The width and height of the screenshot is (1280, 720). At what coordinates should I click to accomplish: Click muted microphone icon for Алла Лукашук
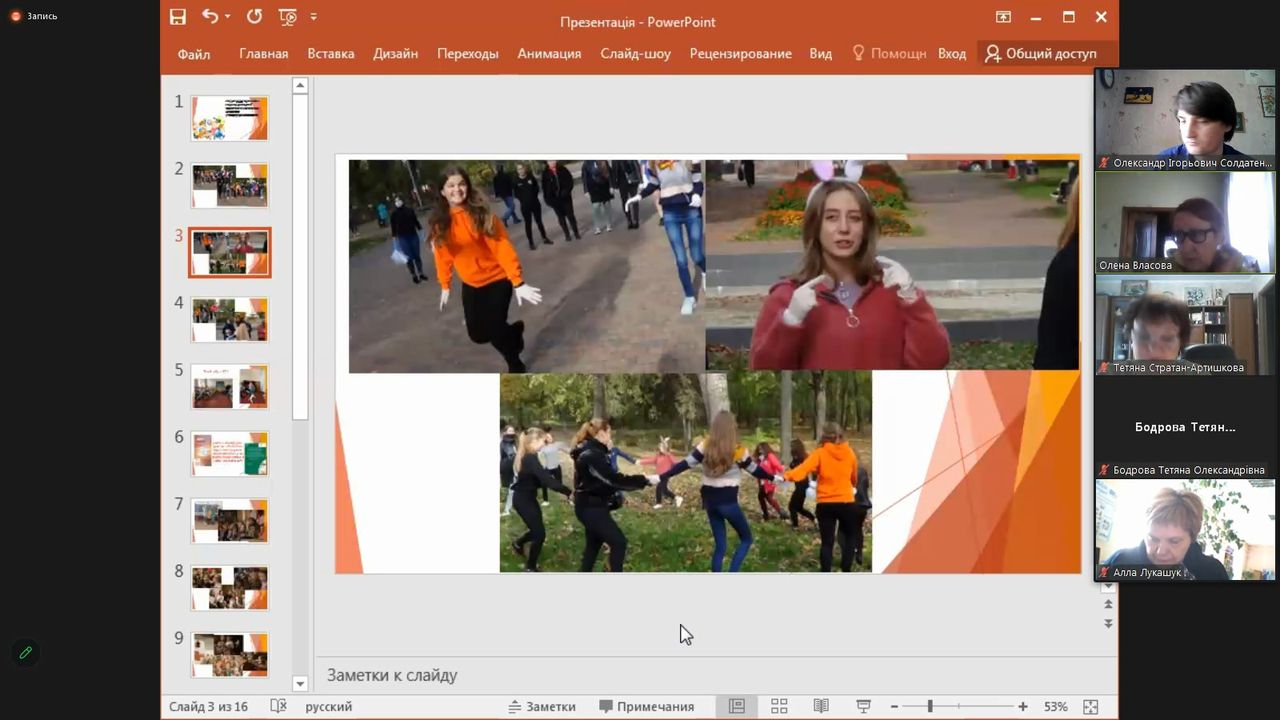1104,573
